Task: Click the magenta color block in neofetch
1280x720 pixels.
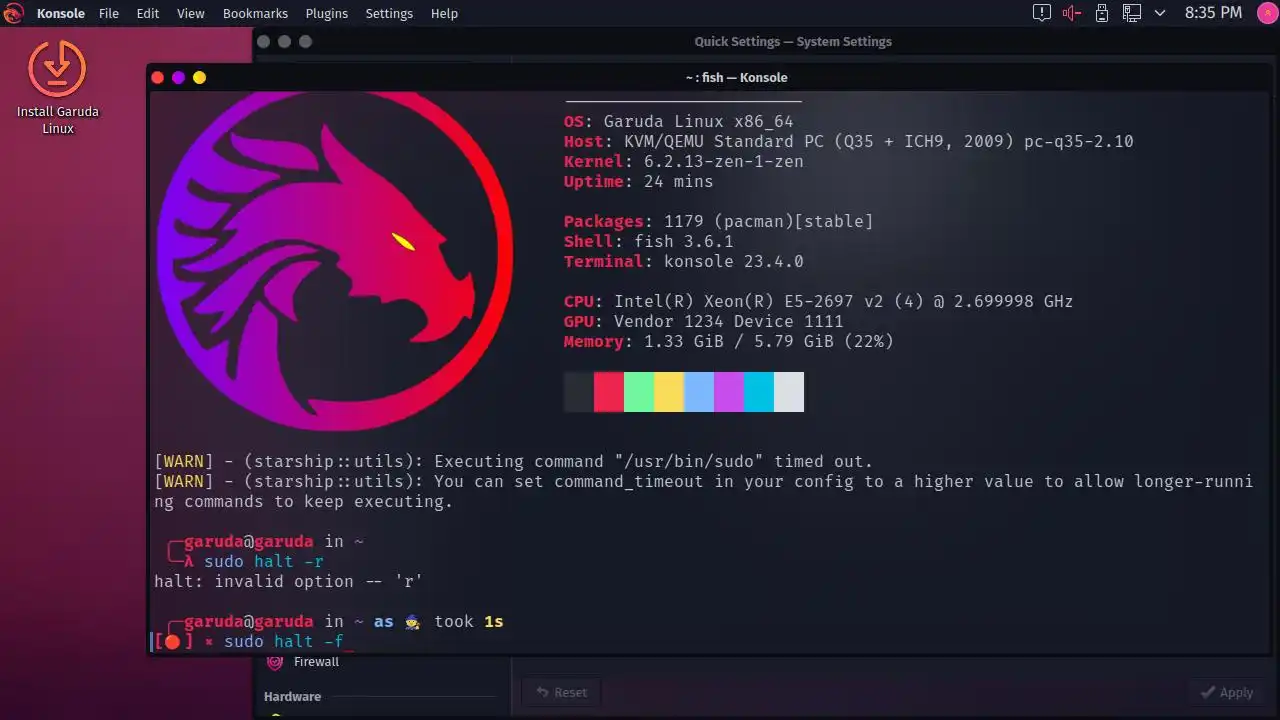Action: 729,392
